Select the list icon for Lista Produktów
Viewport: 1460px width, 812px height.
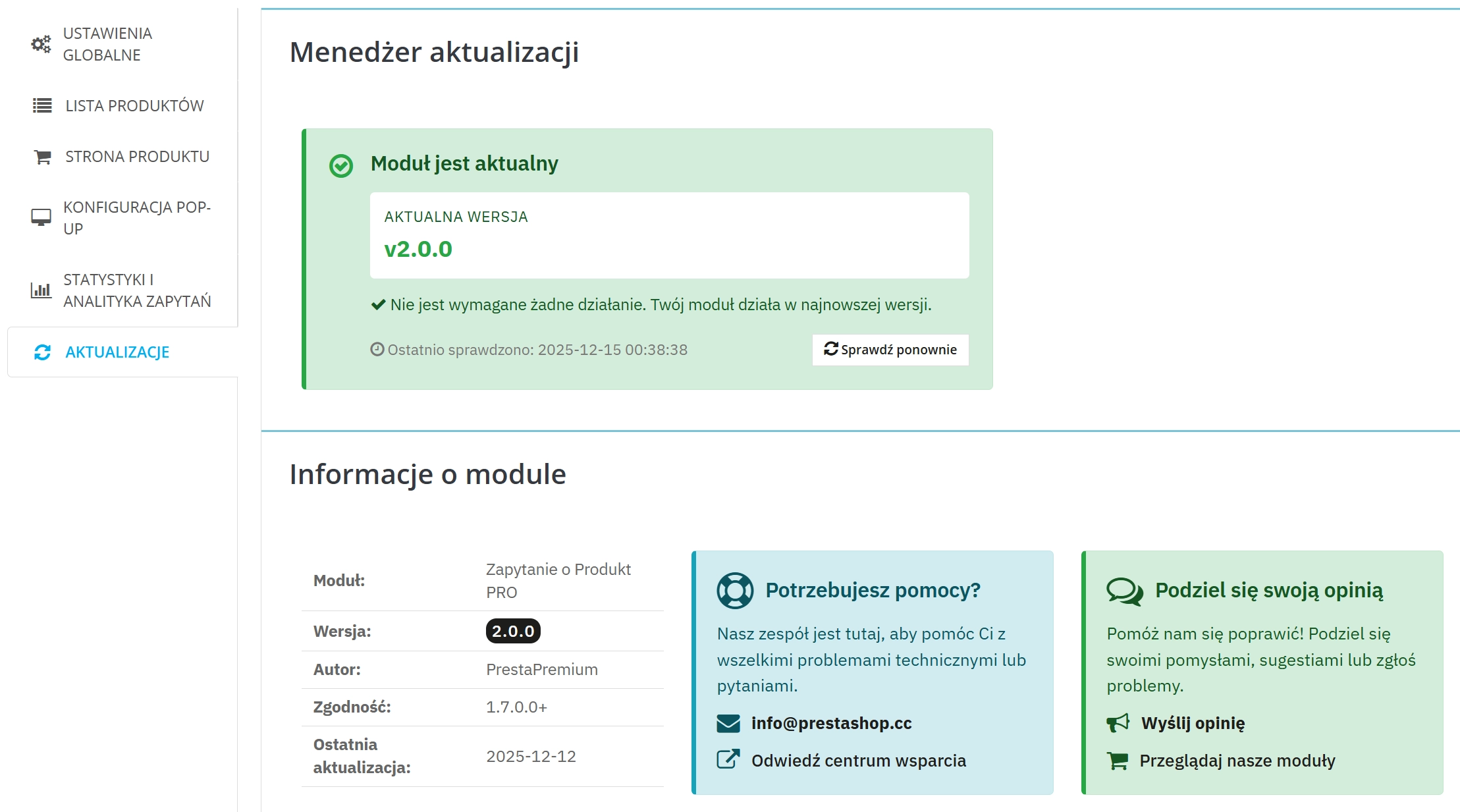(41, 105)
